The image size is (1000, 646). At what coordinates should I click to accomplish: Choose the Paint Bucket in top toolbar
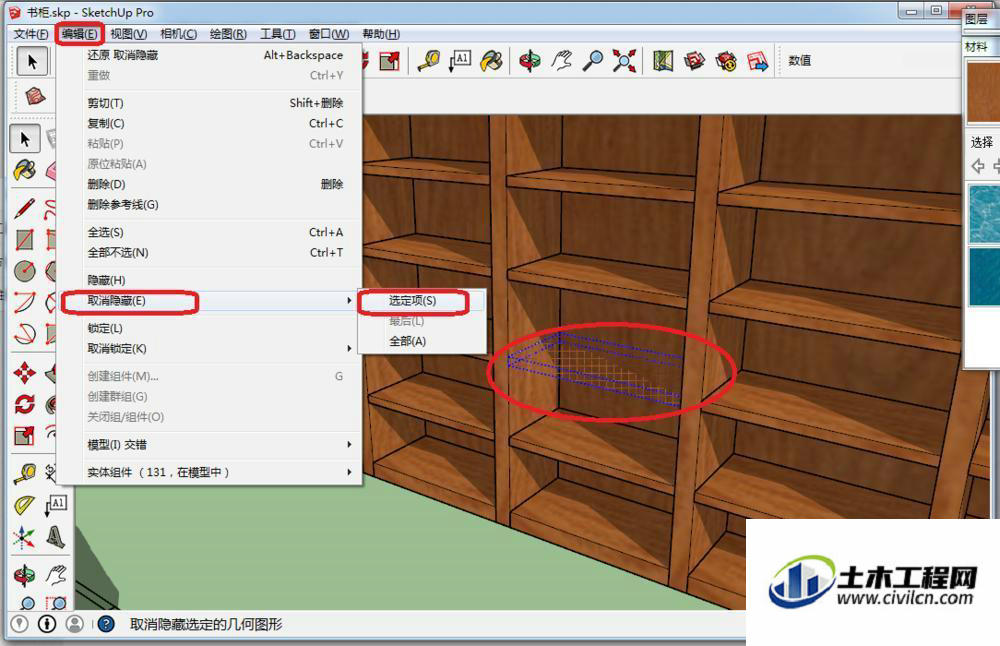492,61
